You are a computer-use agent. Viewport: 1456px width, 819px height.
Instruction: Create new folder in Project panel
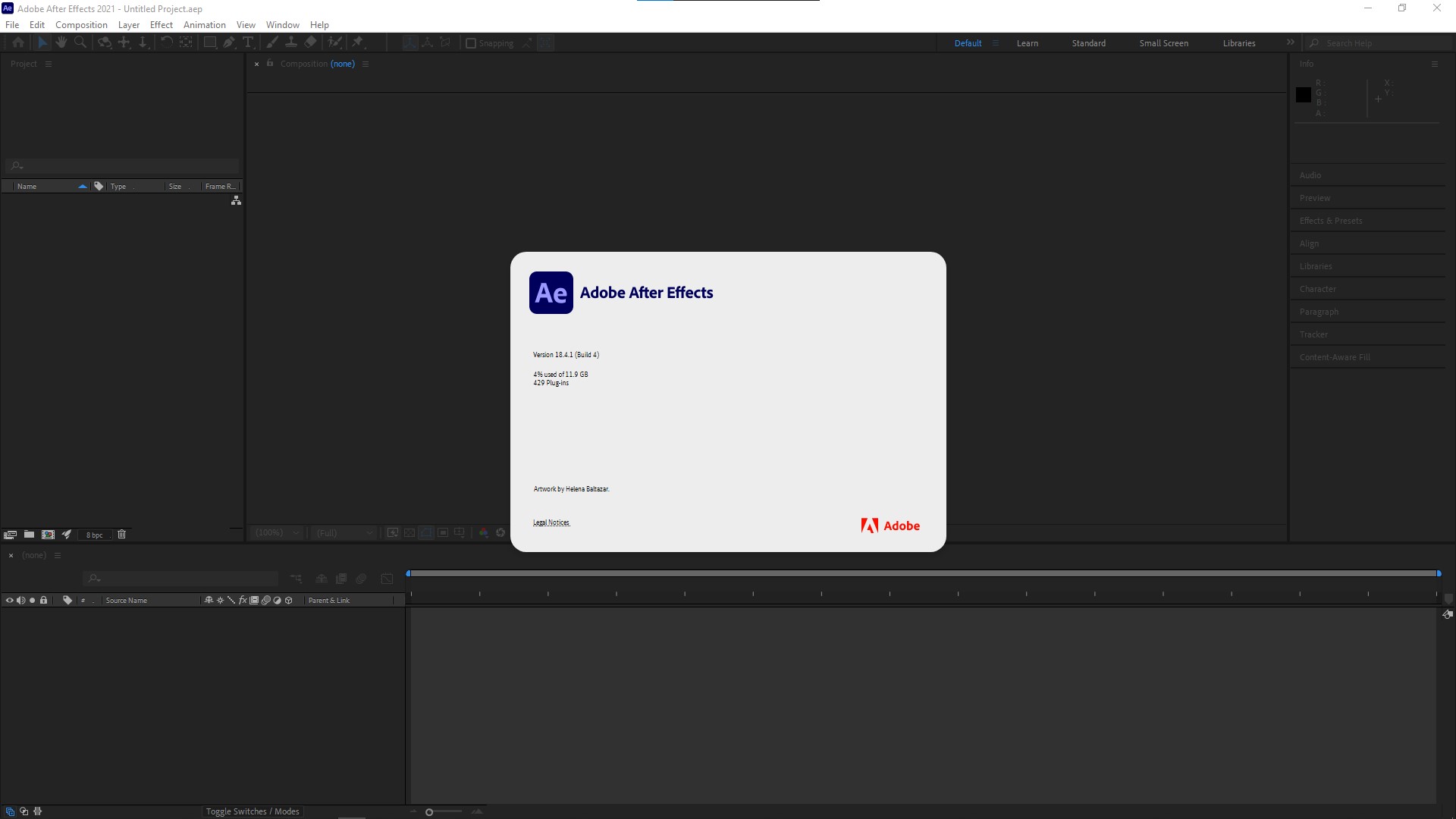tap(29, 535)
